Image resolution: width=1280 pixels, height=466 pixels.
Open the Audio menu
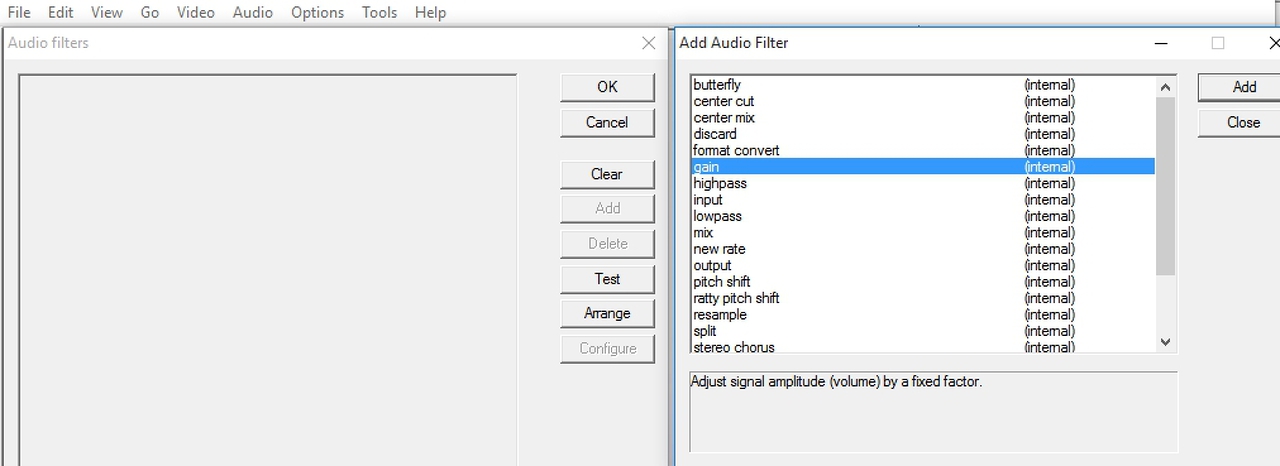[252, 12]
